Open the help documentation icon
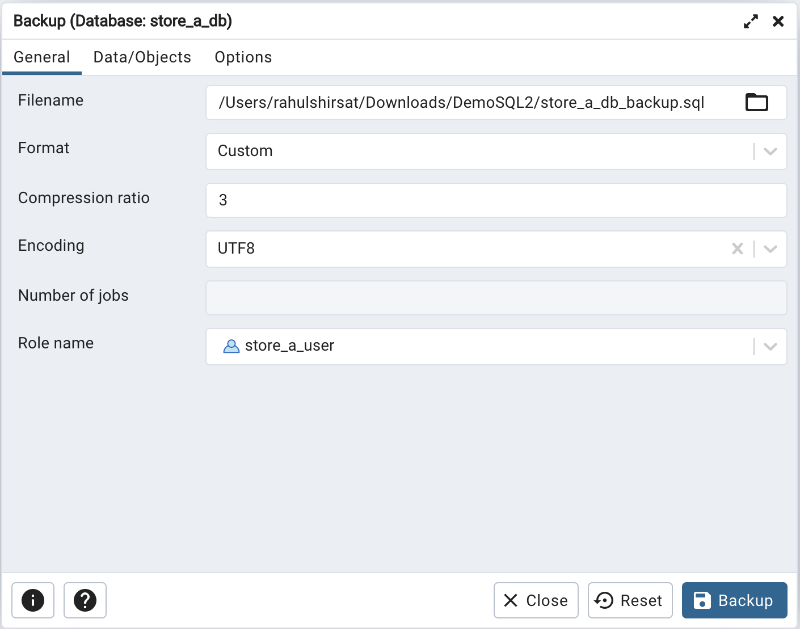This screenshot has width=800, height=629. 85,600
